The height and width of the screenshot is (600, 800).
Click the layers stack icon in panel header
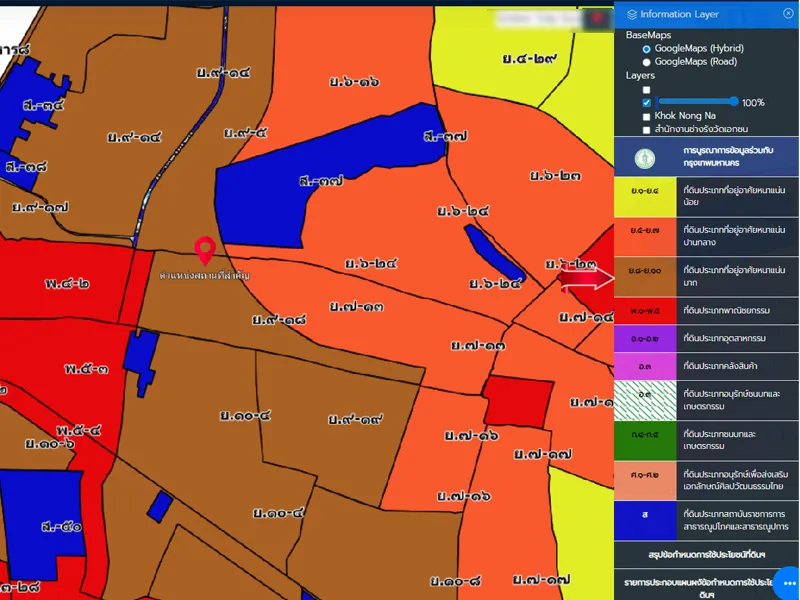630,14
